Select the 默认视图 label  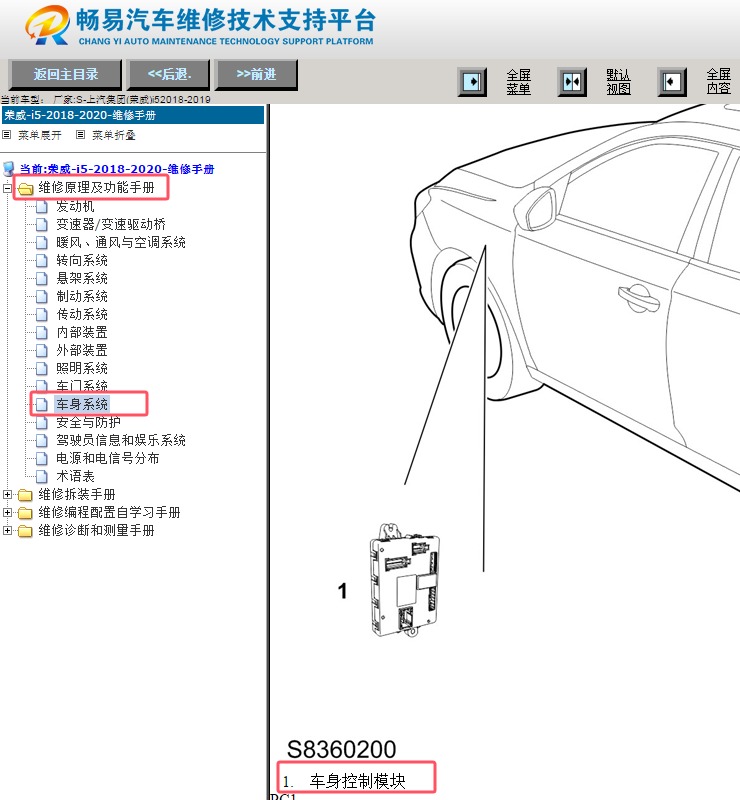(619, 82)
